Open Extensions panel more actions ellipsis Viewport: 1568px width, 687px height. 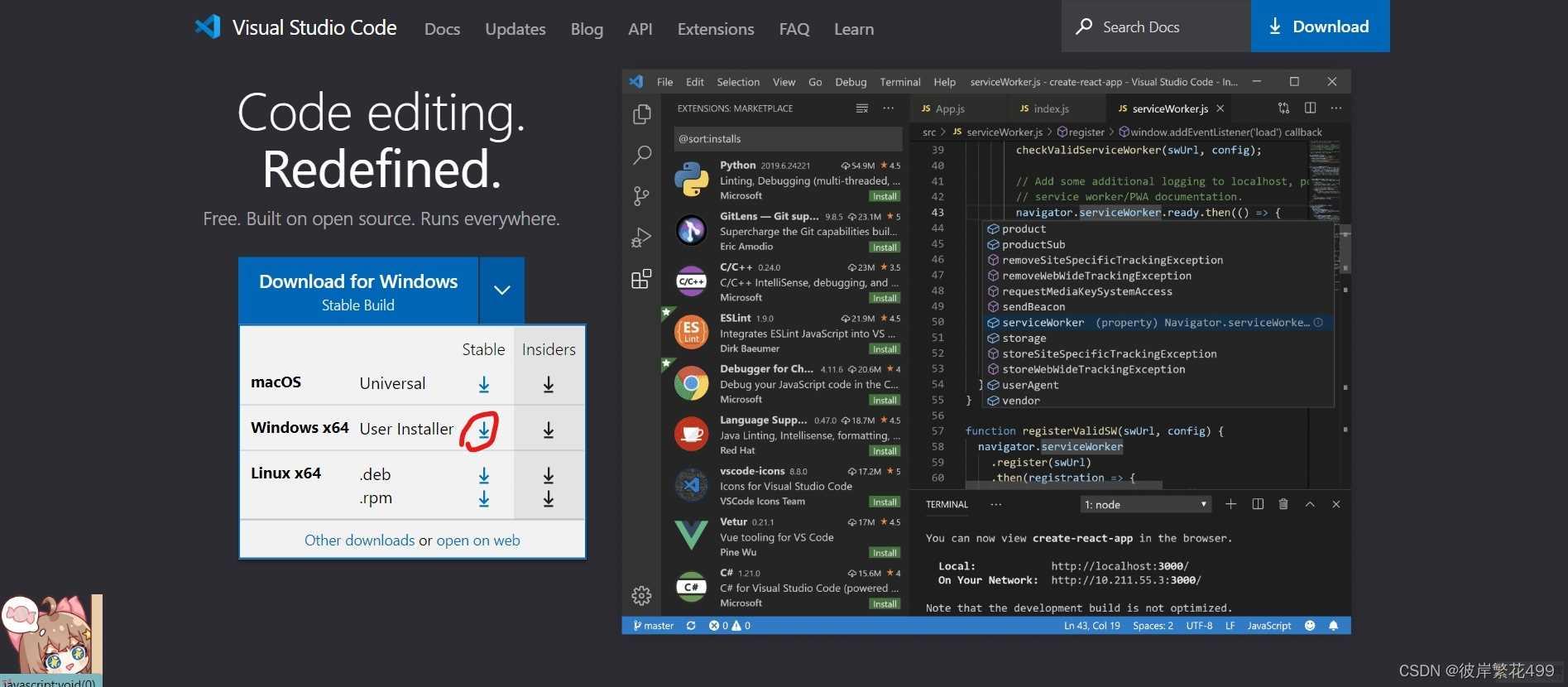pyautogui.click(x=888, y=108)
